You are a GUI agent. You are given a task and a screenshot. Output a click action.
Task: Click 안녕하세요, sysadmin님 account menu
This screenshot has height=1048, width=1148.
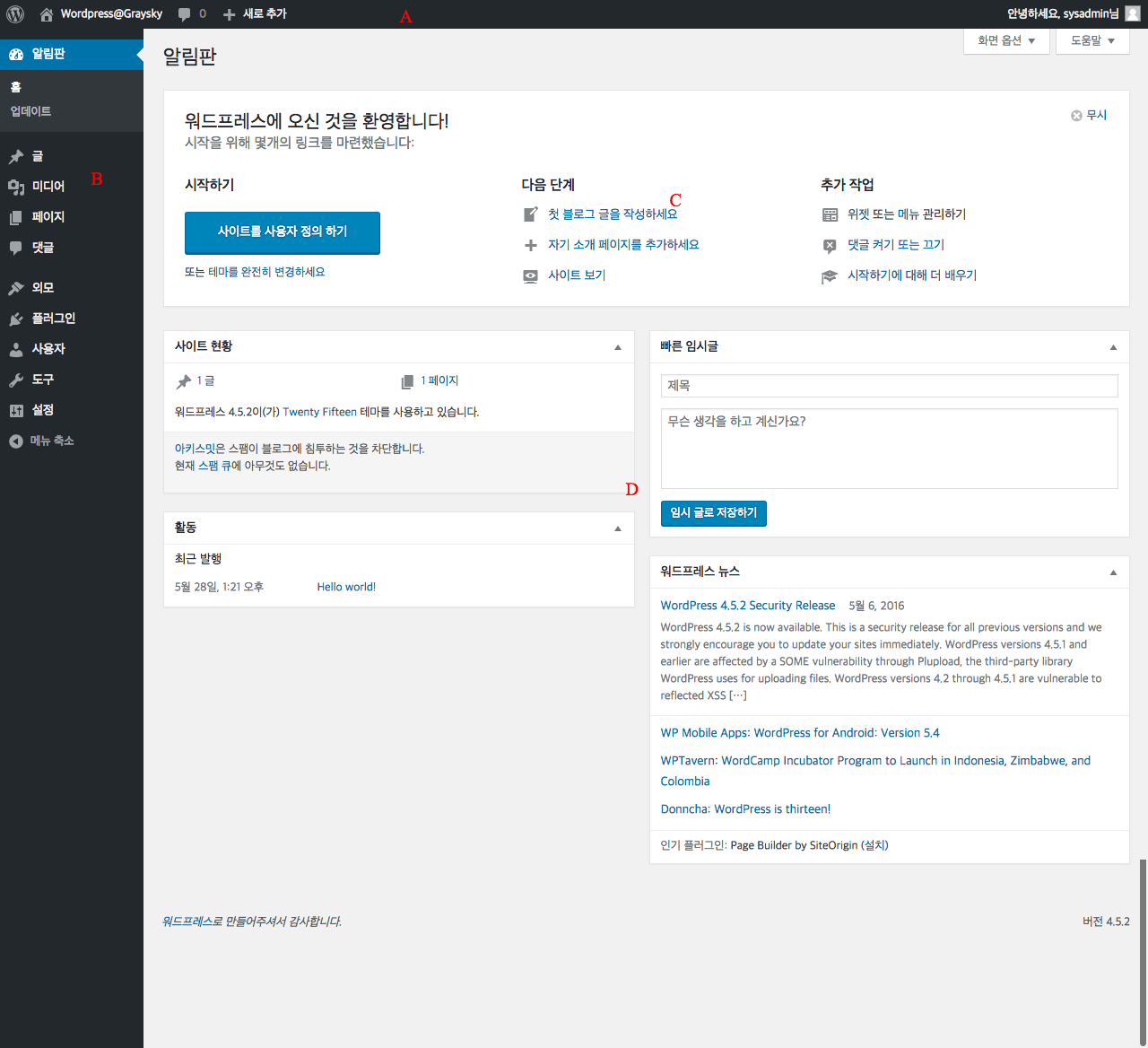coord(1074,14)
